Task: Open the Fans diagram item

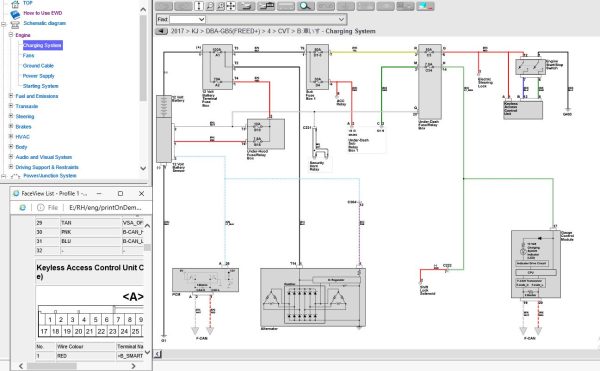Action: tap(28, 55)
